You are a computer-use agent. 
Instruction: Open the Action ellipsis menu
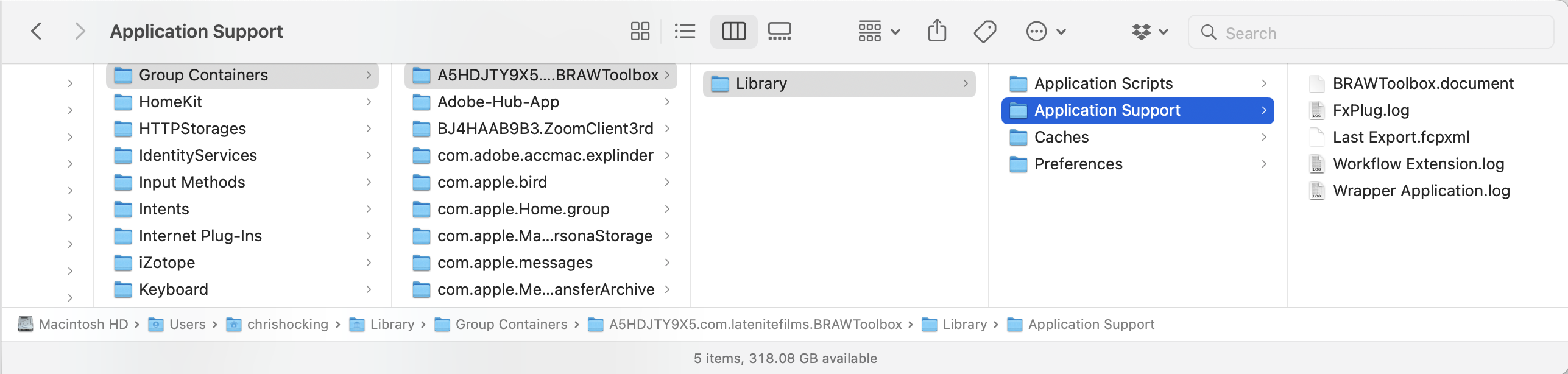point(1045,32)
